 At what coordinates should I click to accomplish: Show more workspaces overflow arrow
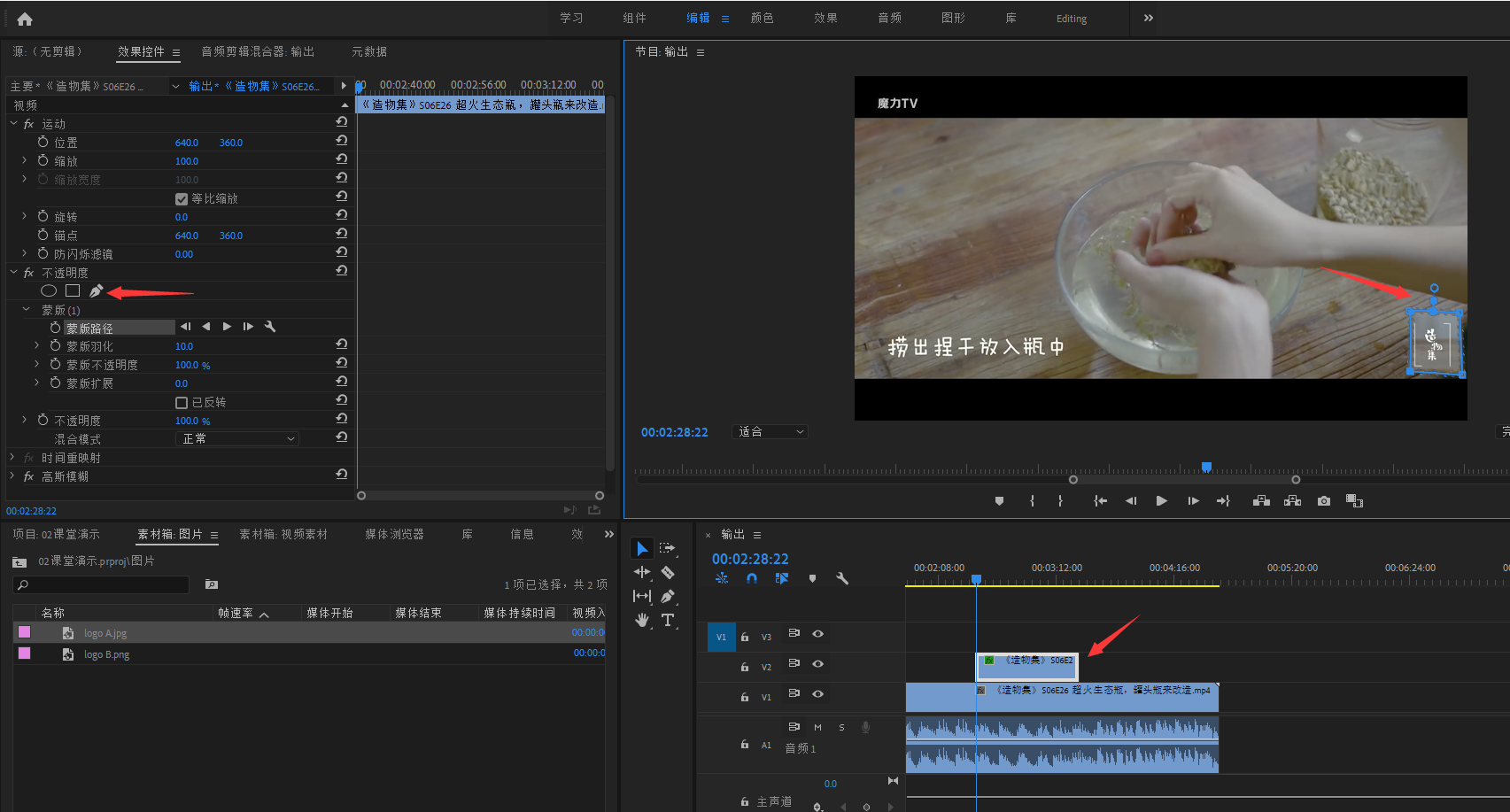point(1149,18)
